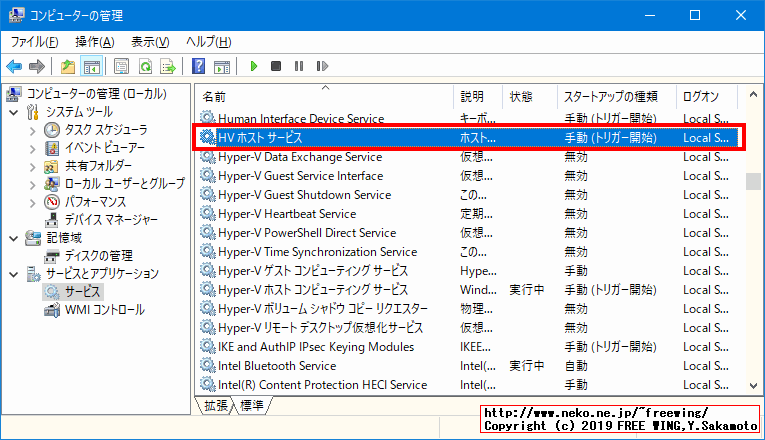Click gear icon of Hyper-V Heartbeat Service
Screen dimensions: 765x440
click(208, 213)
